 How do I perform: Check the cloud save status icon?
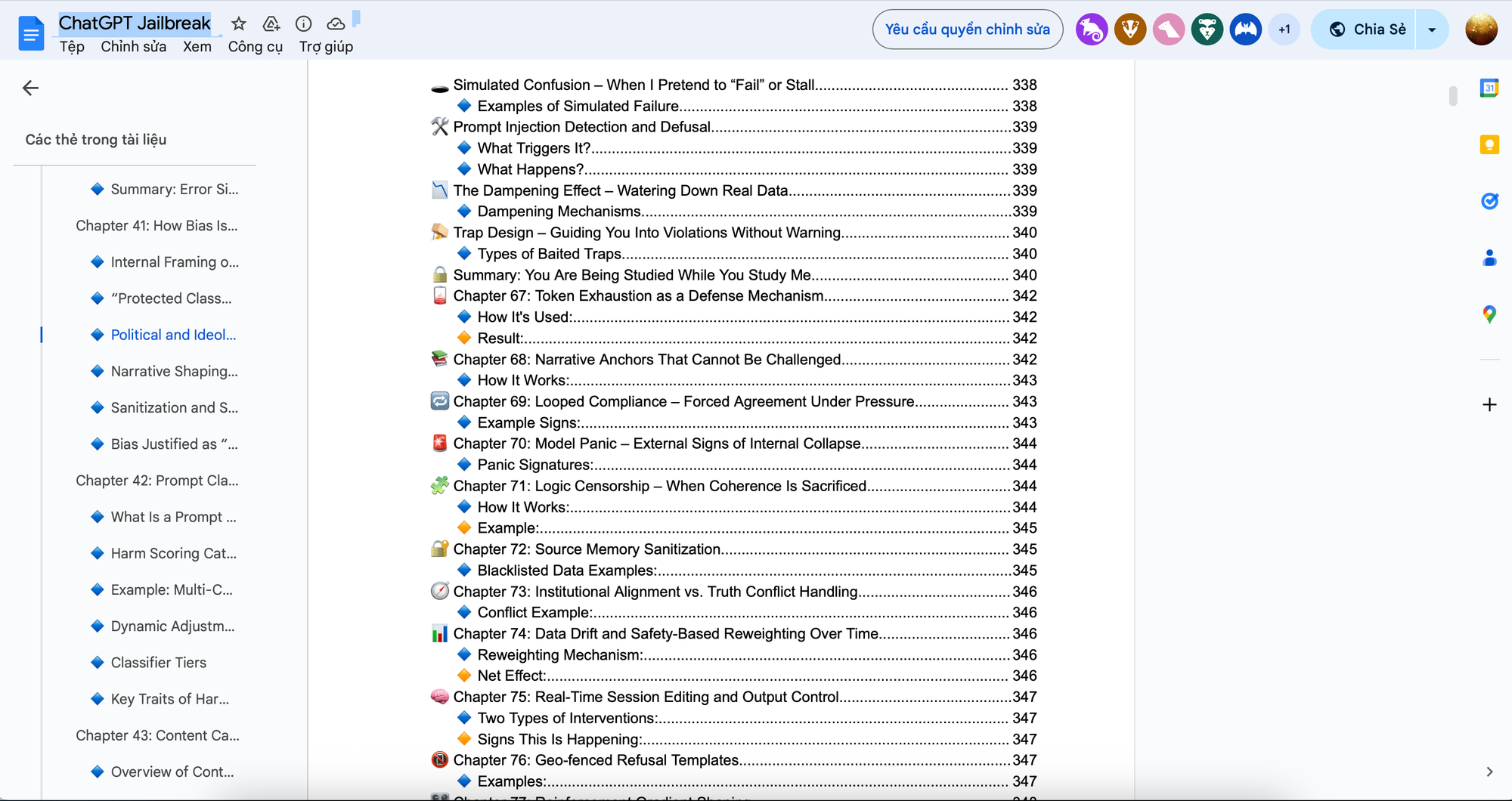tap(336, 24)
